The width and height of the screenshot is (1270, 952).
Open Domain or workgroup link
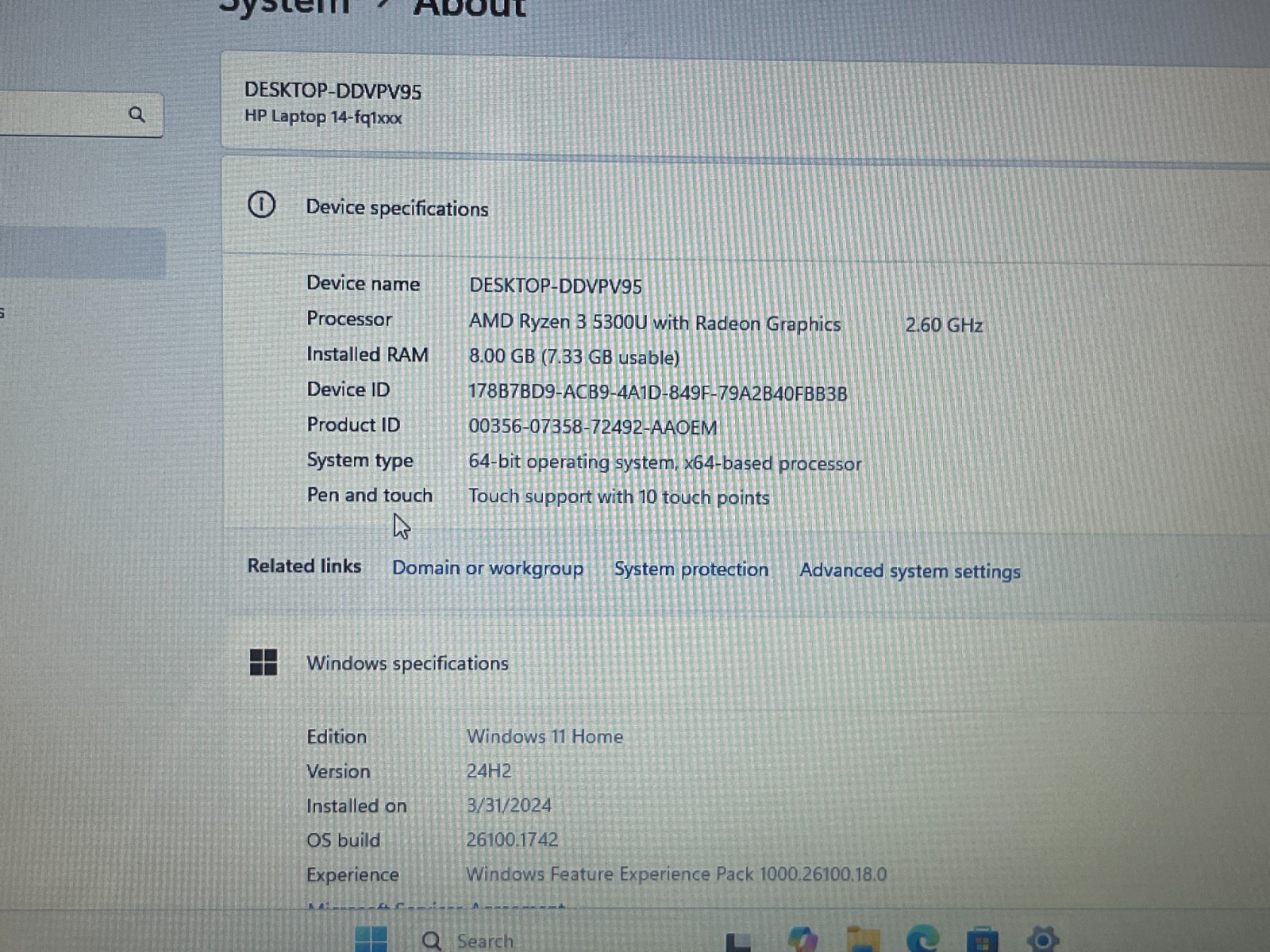(x=487, y=568)
